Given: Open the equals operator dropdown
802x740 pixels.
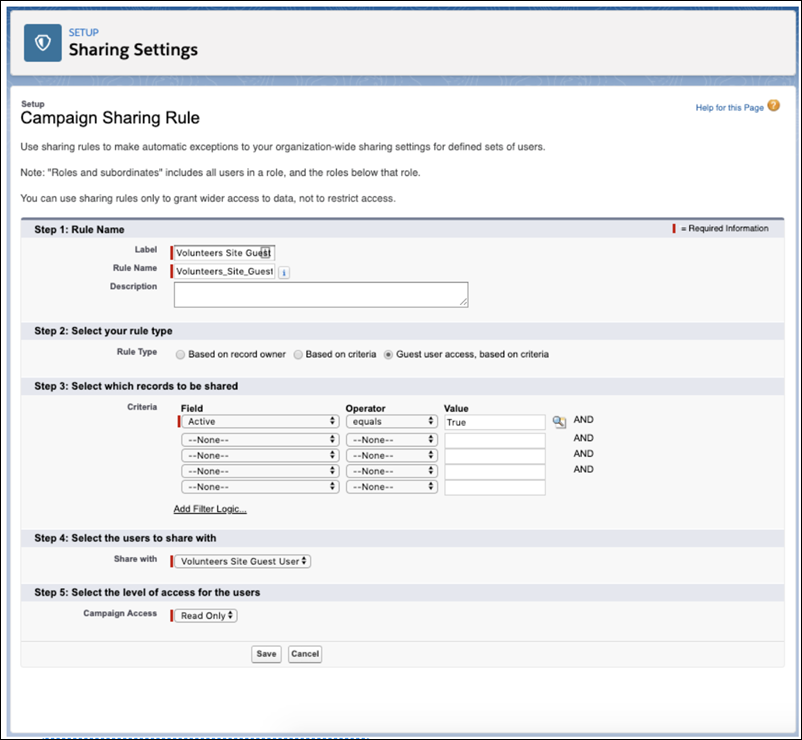Looking at the screenshot, I should tap(391, 423).
